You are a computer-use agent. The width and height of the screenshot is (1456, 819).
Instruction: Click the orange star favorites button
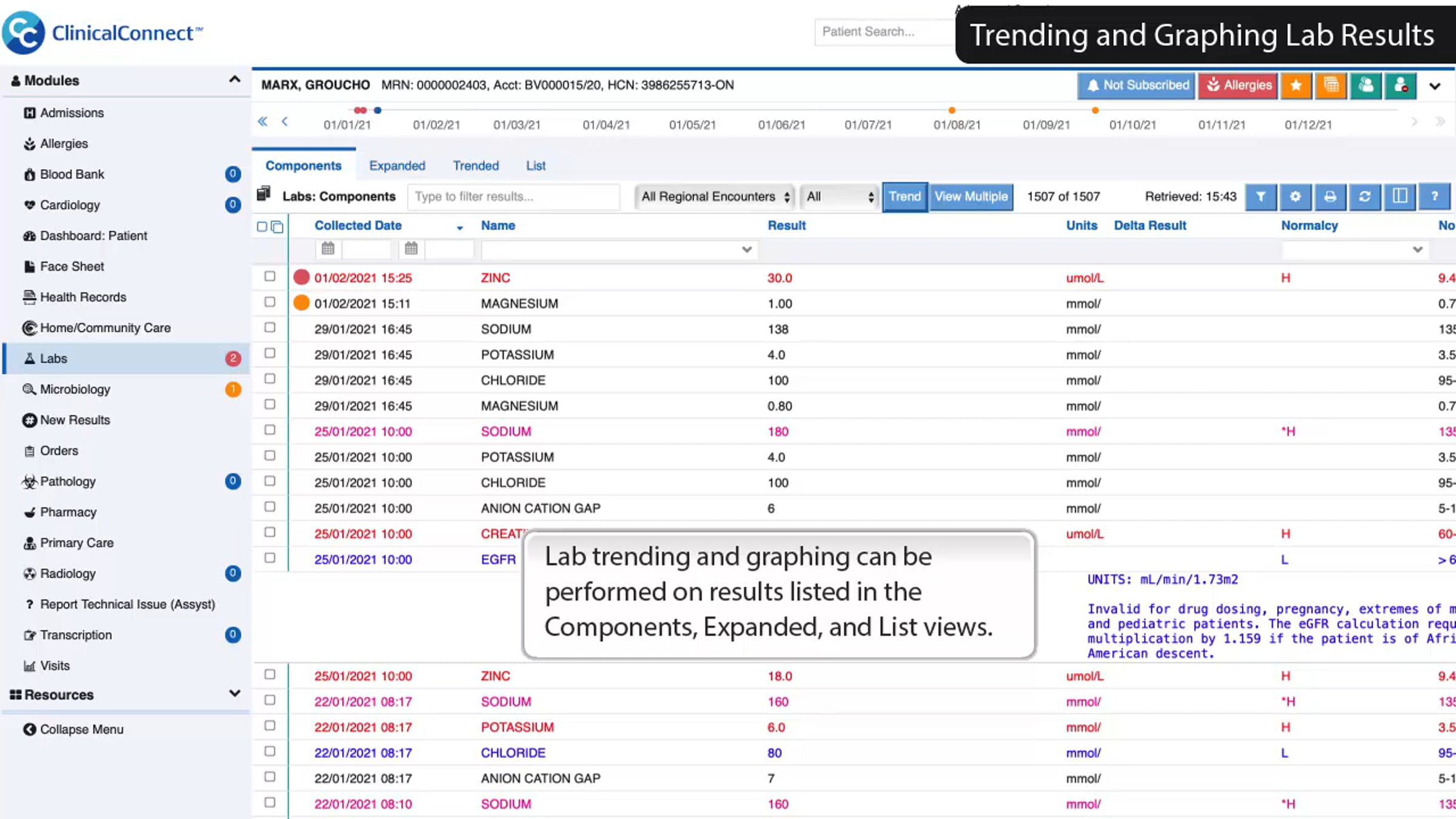click(x=1296, y=86)
